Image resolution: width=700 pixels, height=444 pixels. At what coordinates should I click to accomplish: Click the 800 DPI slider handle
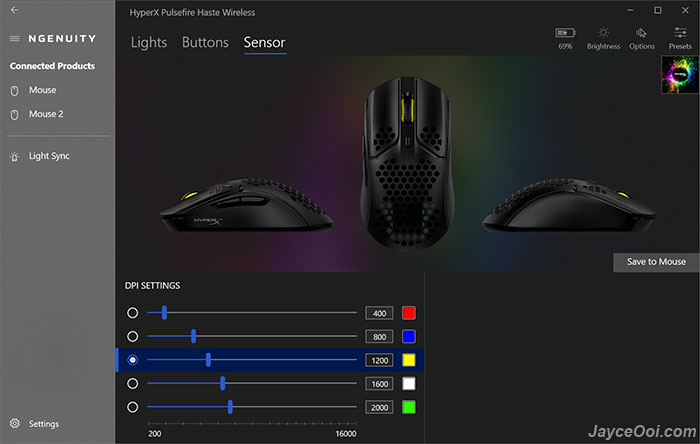(x=193, y=336)
